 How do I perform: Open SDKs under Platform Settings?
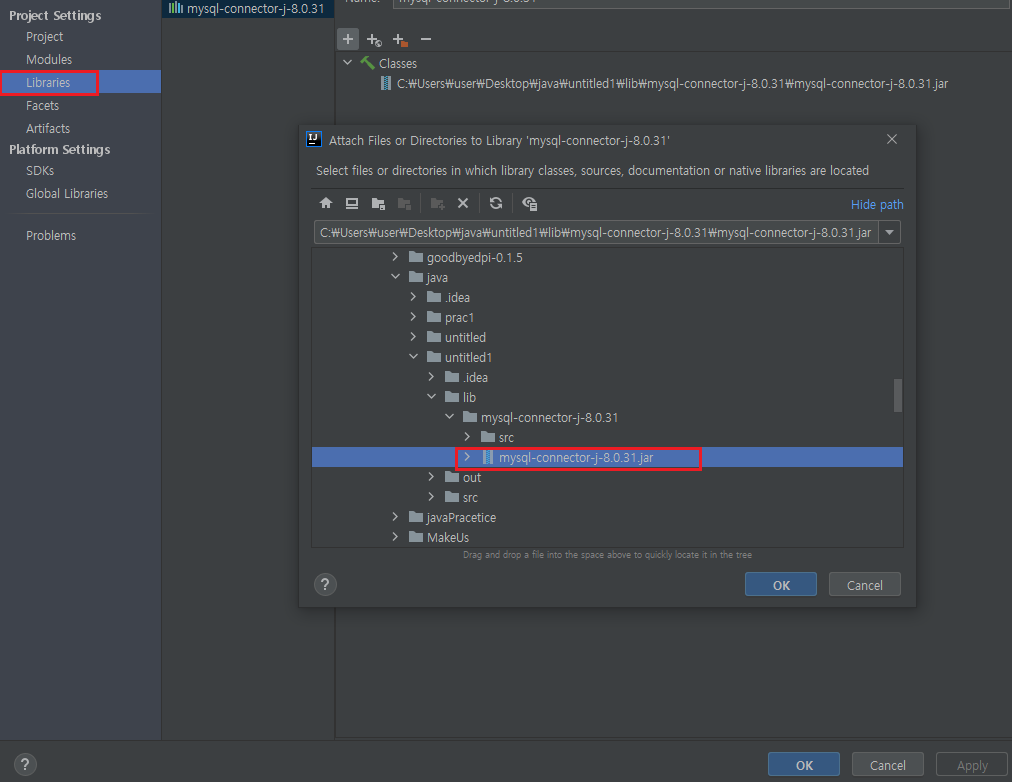[x=40, y=170]
